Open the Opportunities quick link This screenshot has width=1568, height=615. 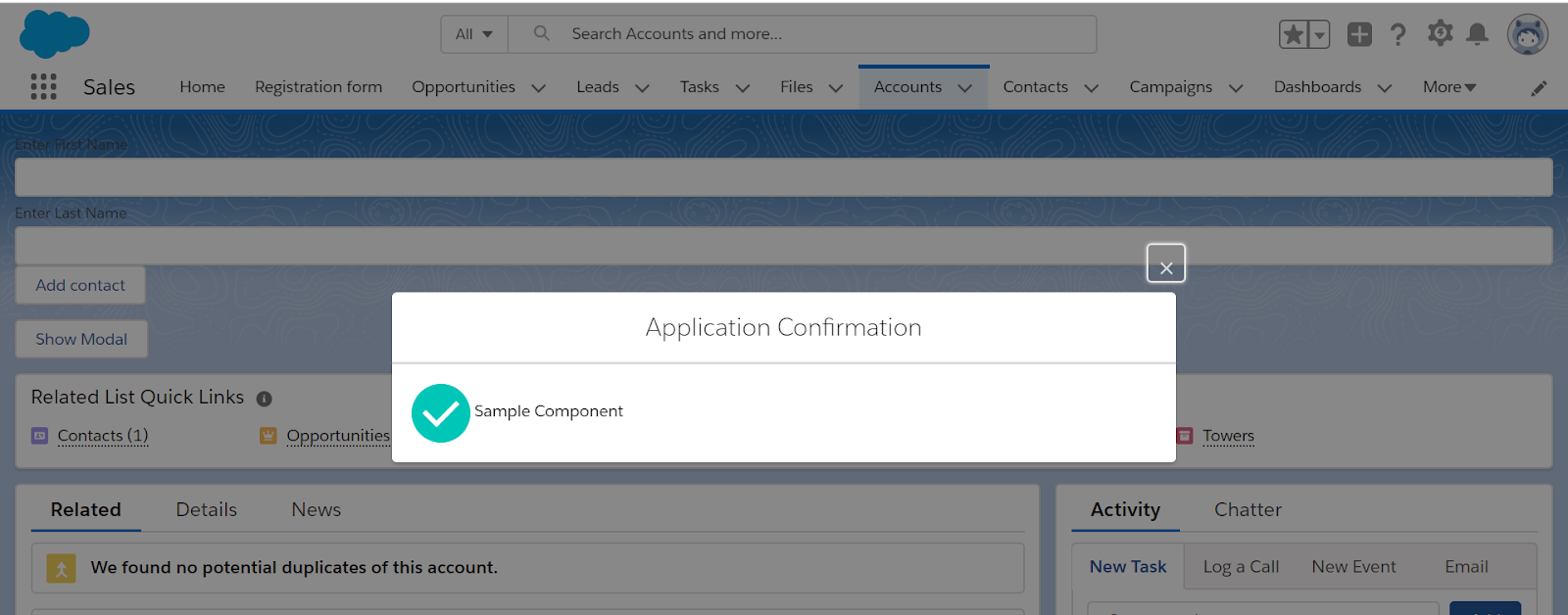tap(338, 436)
